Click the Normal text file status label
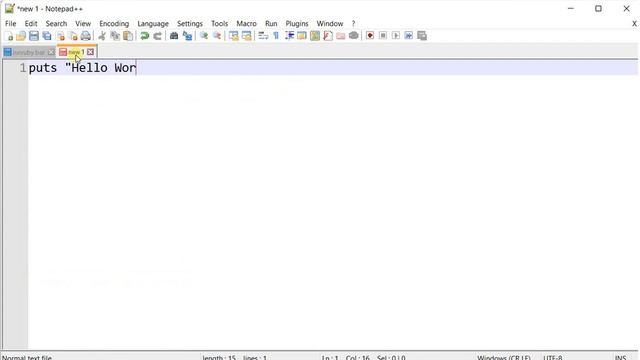Image resolution: width=640 pixels, height=360 pixels. point(27,357)
